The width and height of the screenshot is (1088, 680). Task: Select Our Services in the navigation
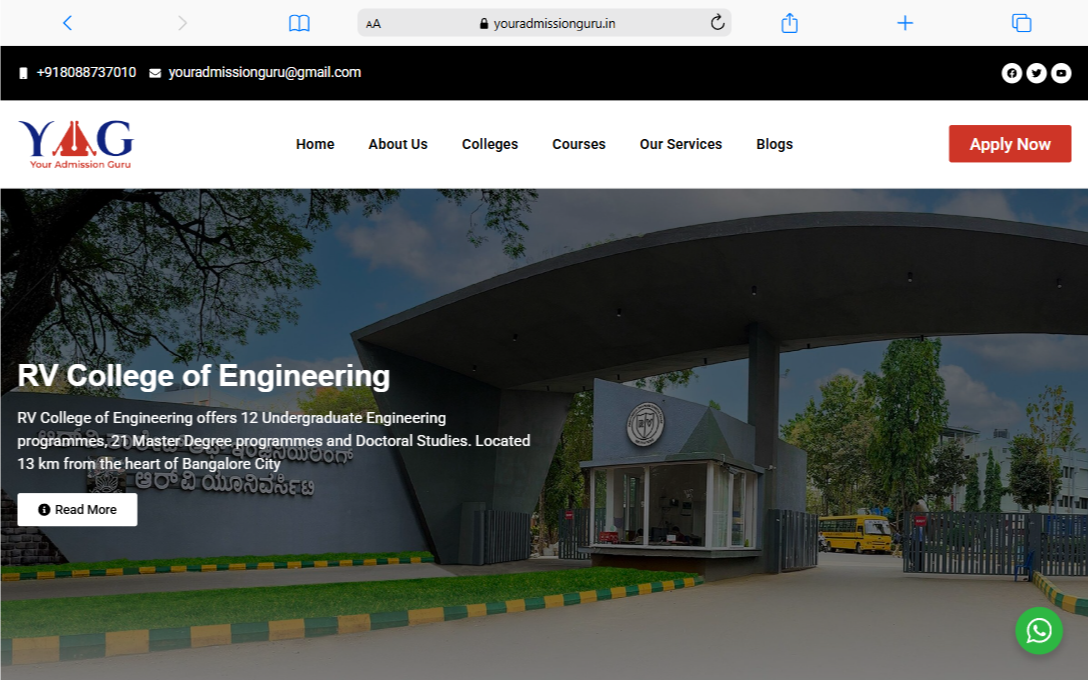tap(681, 144)
